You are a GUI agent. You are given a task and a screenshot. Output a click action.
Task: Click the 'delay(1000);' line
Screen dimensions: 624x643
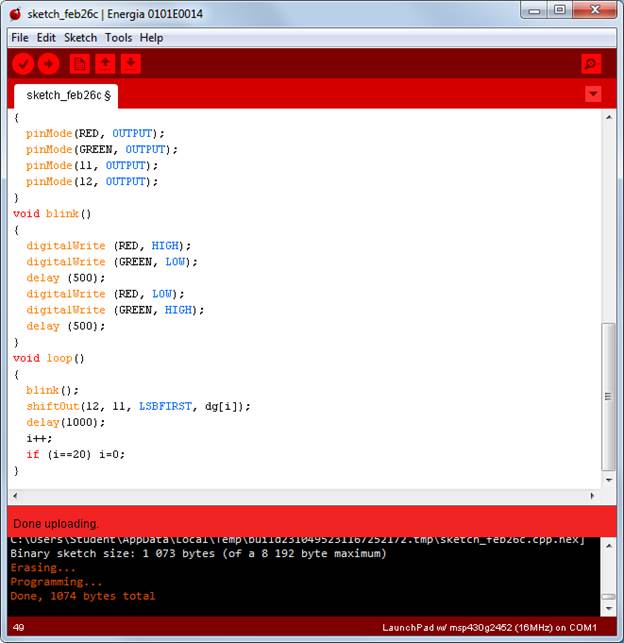66,422
